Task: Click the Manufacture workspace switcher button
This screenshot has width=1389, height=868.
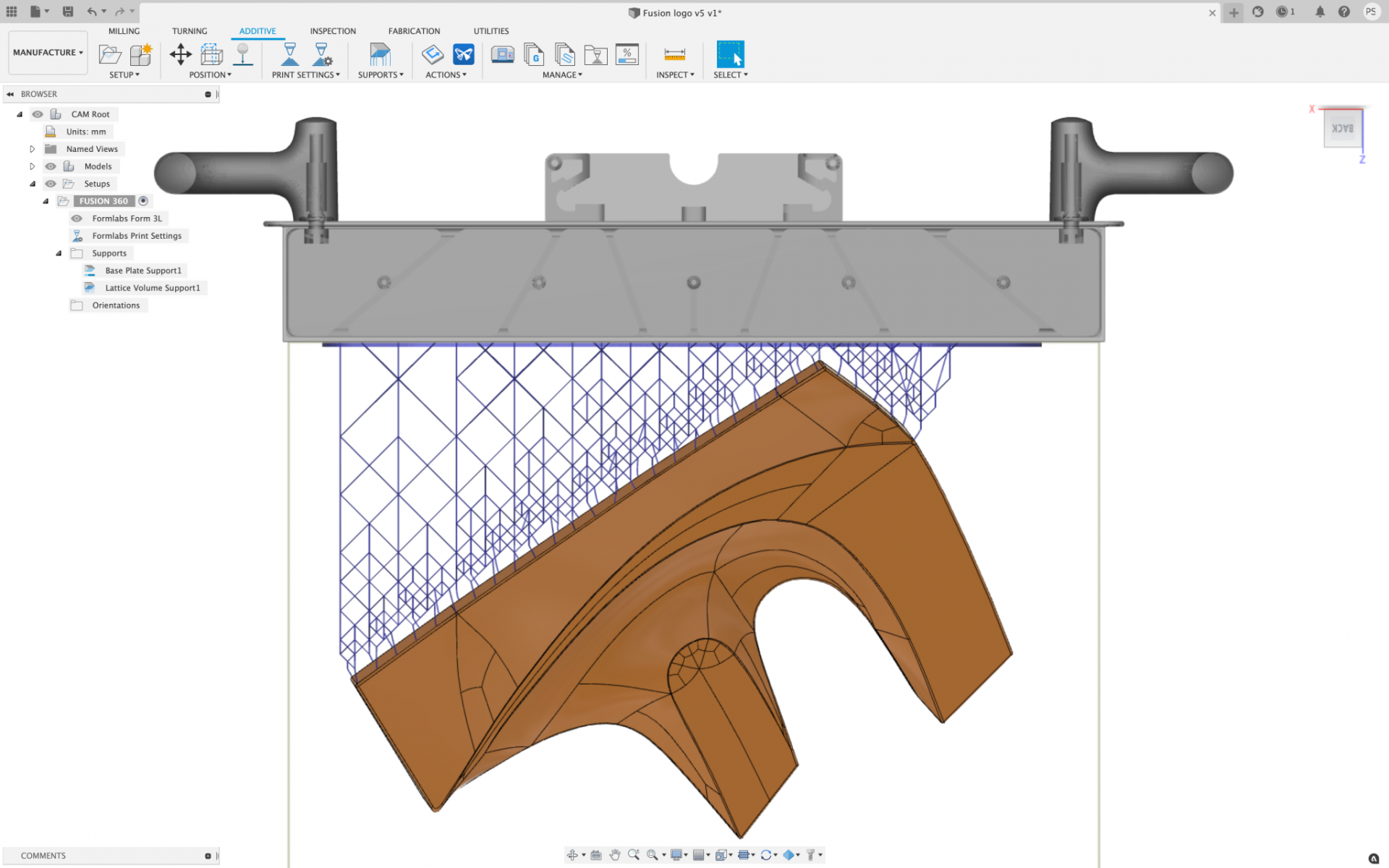Action: point(47,51)
